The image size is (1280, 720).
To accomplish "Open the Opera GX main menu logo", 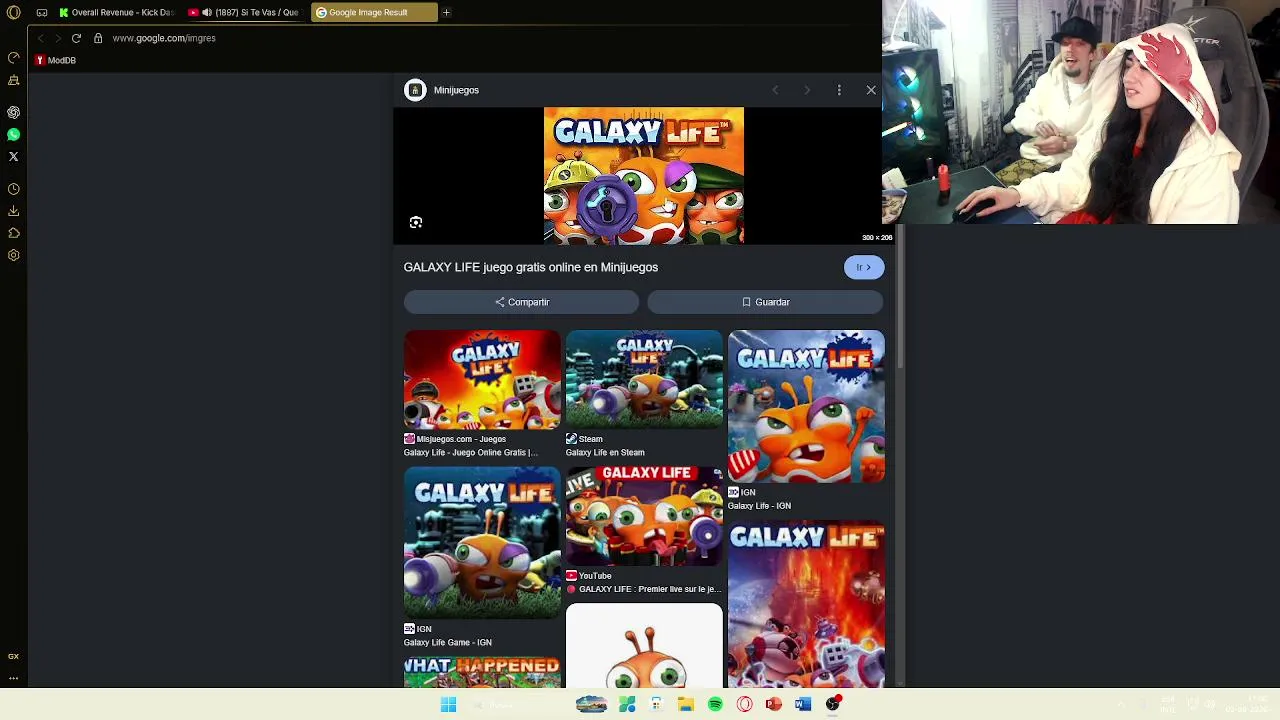I will pyautogui.click(x=14, y=12).
